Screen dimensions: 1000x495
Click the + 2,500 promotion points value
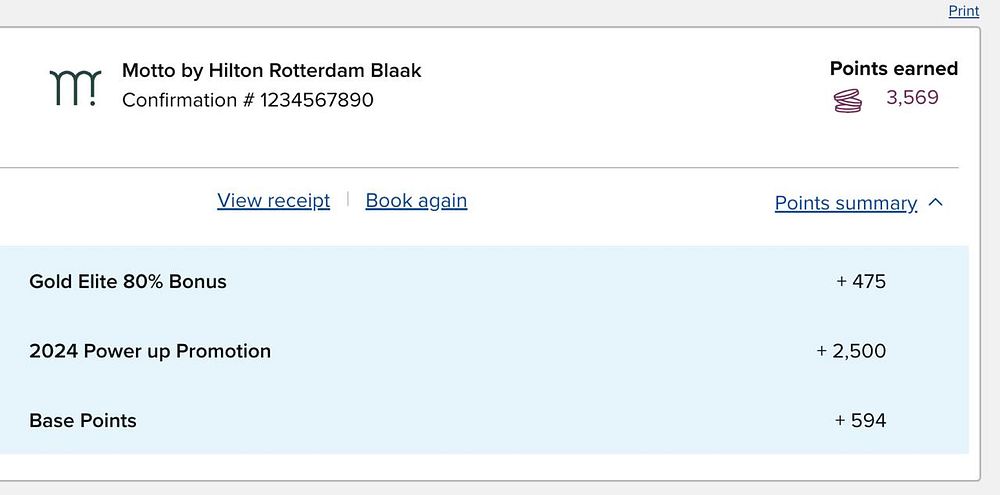point(851,351)
